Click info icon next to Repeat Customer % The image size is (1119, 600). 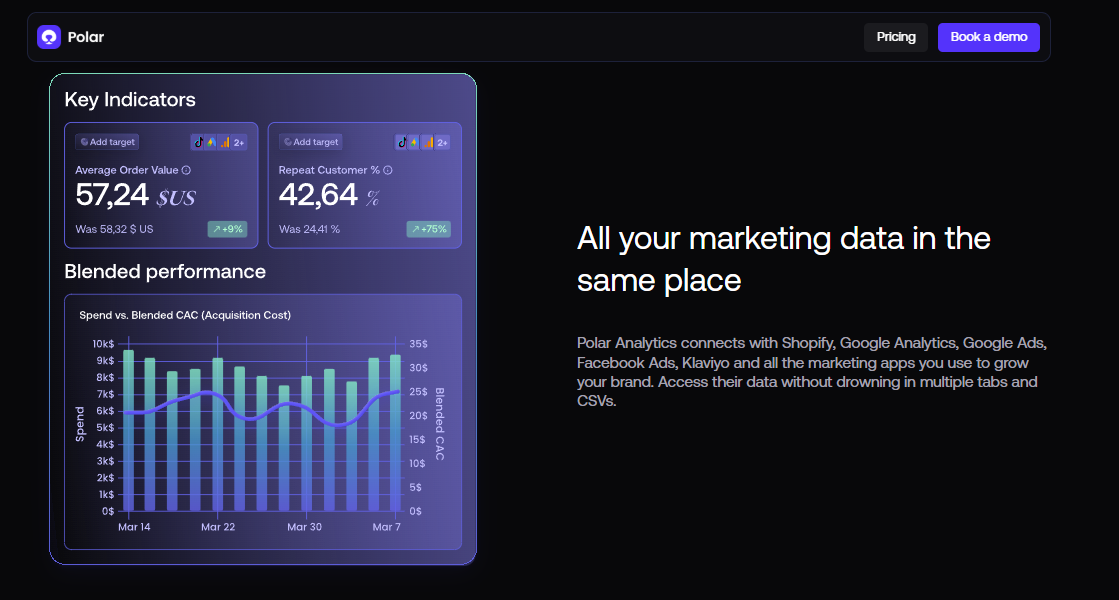coord(388,170)
